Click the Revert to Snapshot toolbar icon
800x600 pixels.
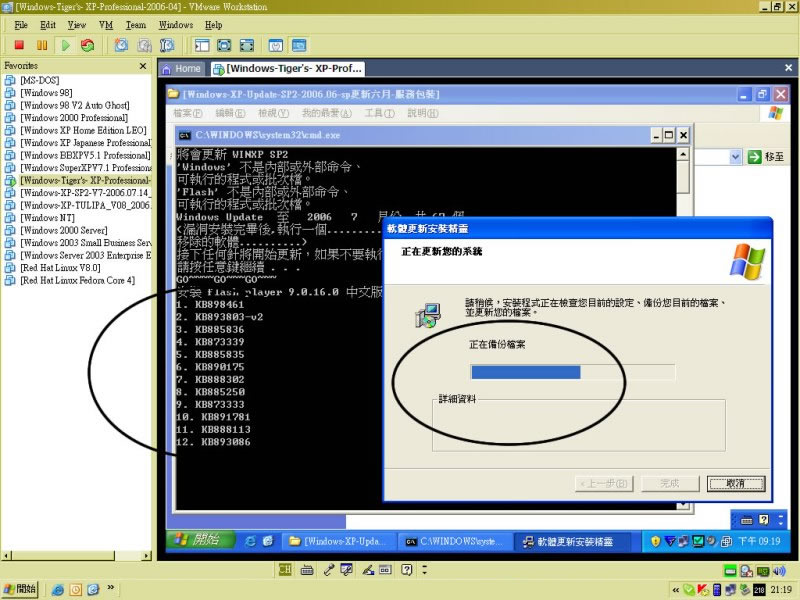pos(144,45)
